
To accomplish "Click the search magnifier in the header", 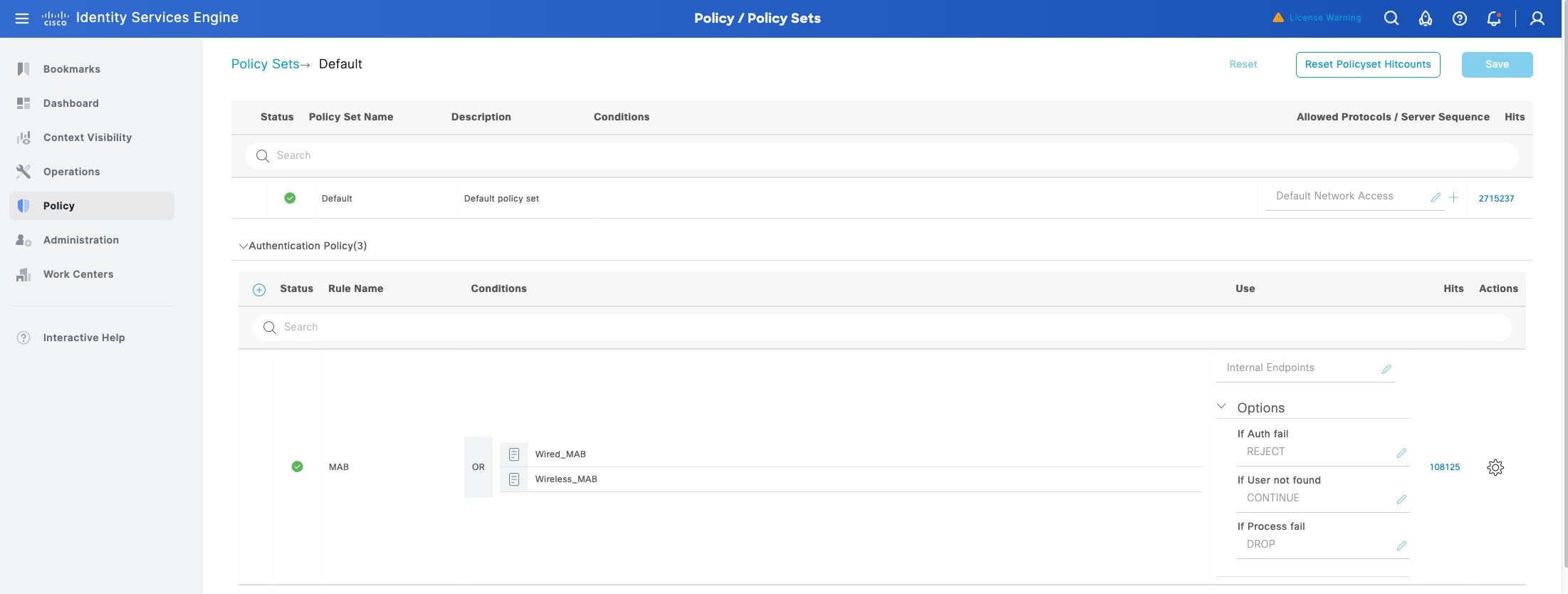I will [1391, 19].
